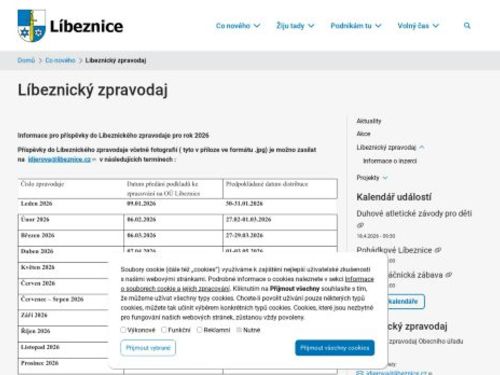The width and height of the screenshot is (500, 375).
Task: Expand the Co nového menu
Action: (x=238, y=26)
